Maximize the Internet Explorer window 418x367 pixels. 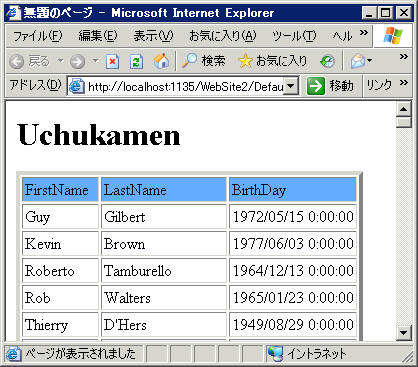coord(386,13)
